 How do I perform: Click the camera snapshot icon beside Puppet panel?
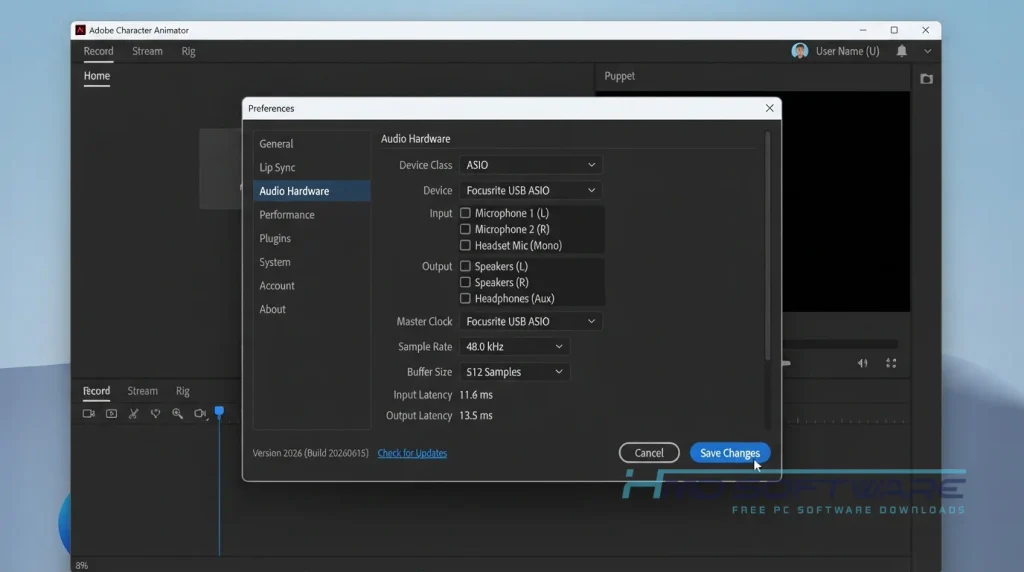coord(926,78)
